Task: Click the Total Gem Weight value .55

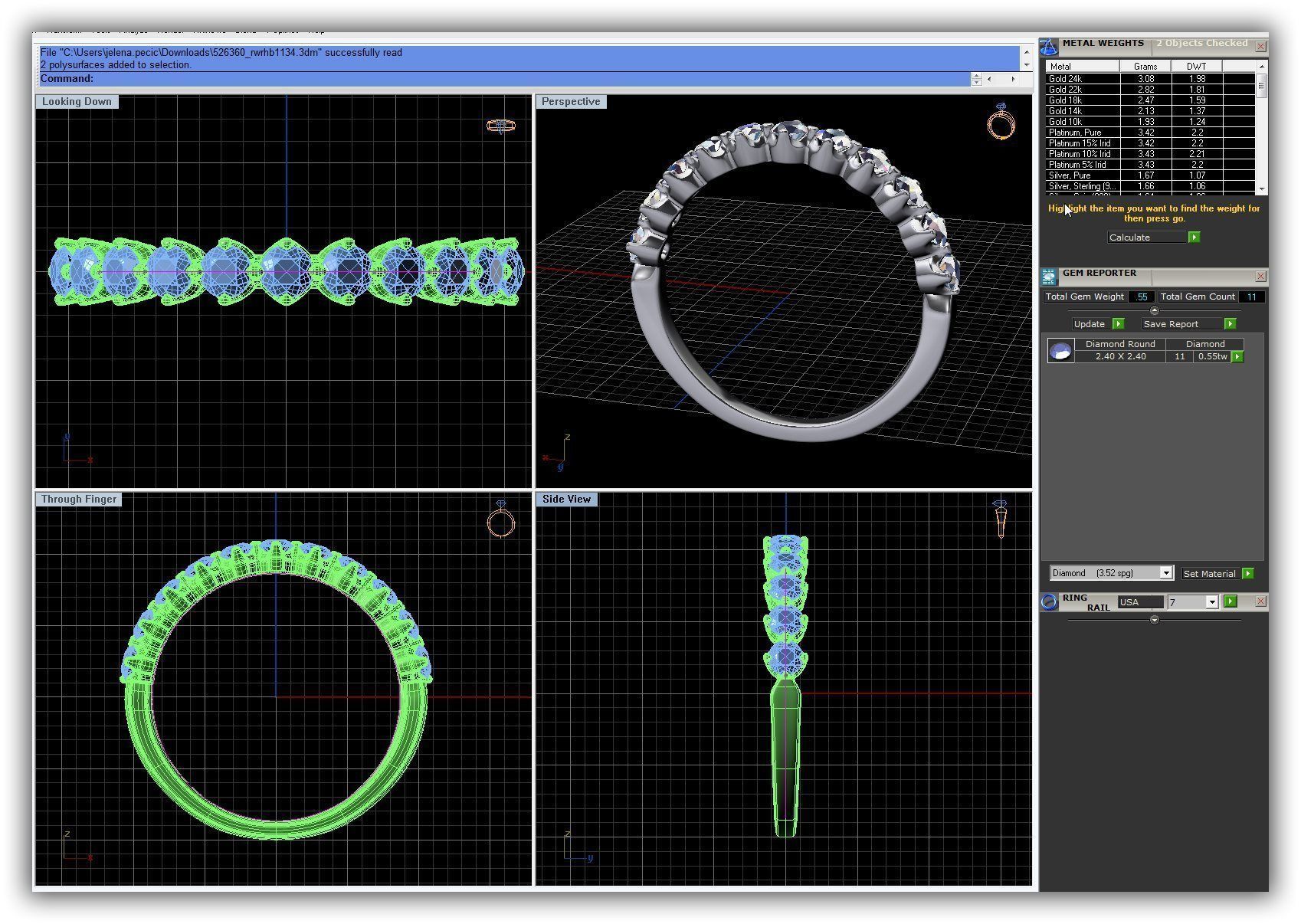Action: click(x=1142, y=297)
